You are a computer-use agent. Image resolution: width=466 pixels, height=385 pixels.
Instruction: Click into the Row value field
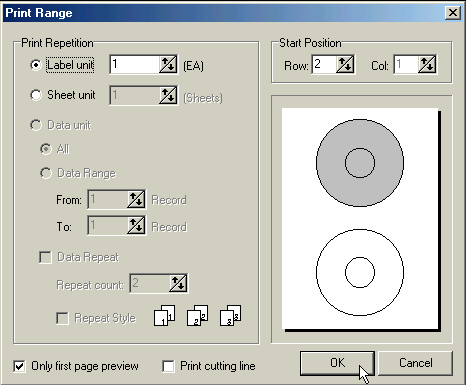point(324,64)
